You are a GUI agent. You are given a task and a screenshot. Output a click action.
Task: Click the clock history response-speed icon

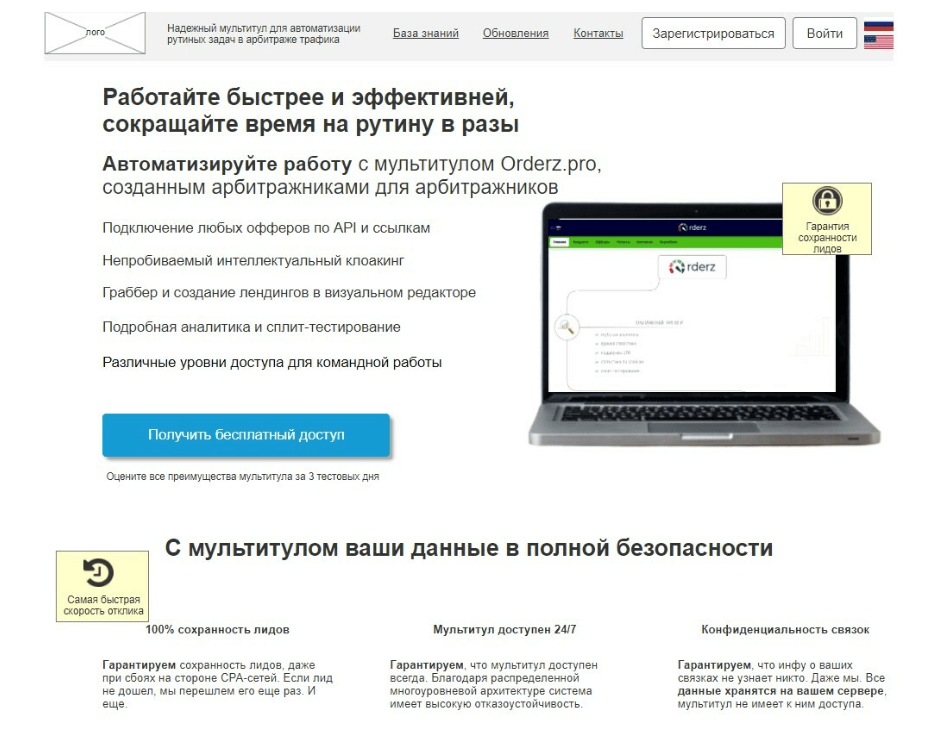[99, 573]
